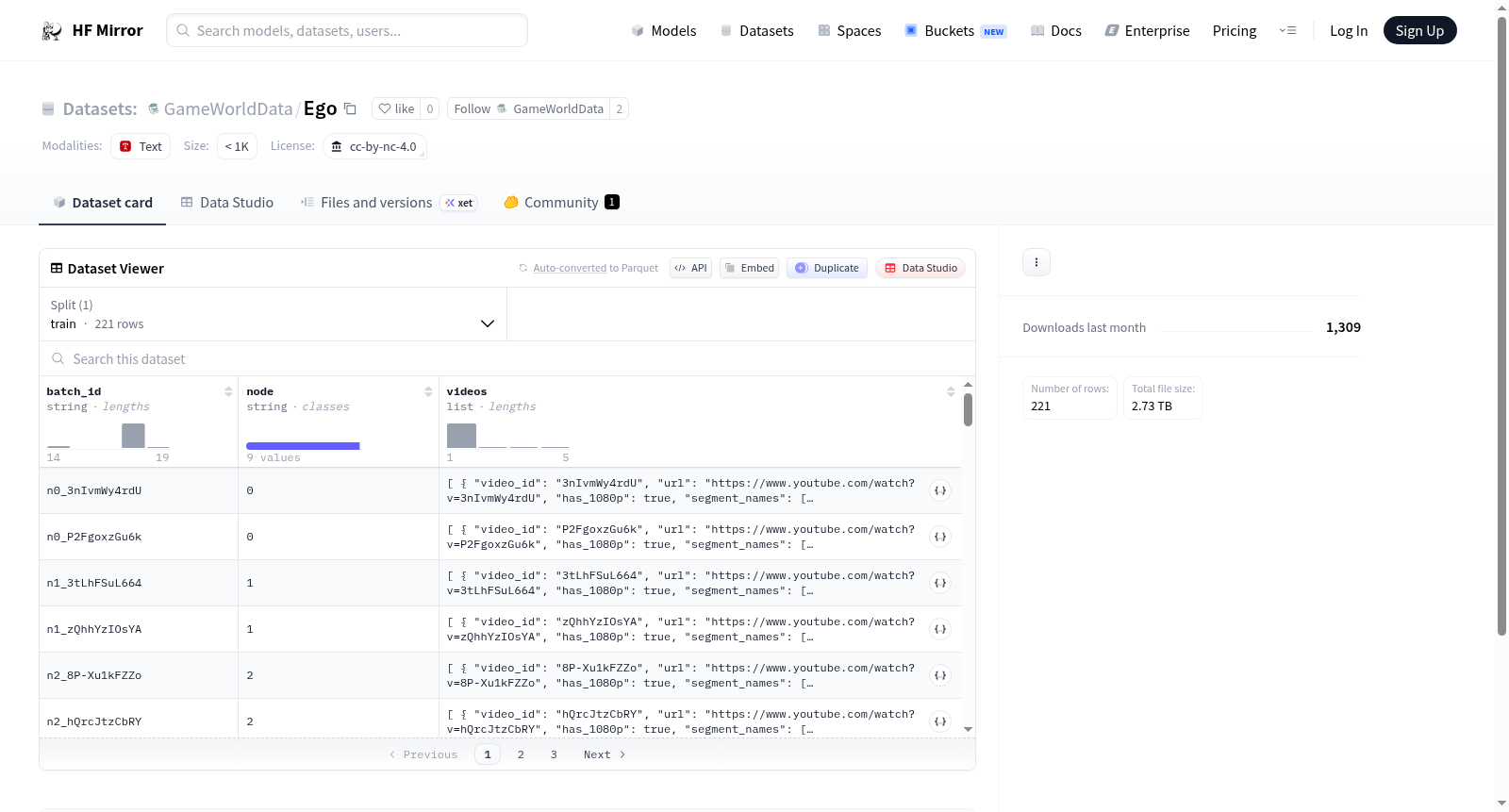This screenshot has width=1509, height=812.
Task: Click the Embed button
Action: click(x=750, y=268)
